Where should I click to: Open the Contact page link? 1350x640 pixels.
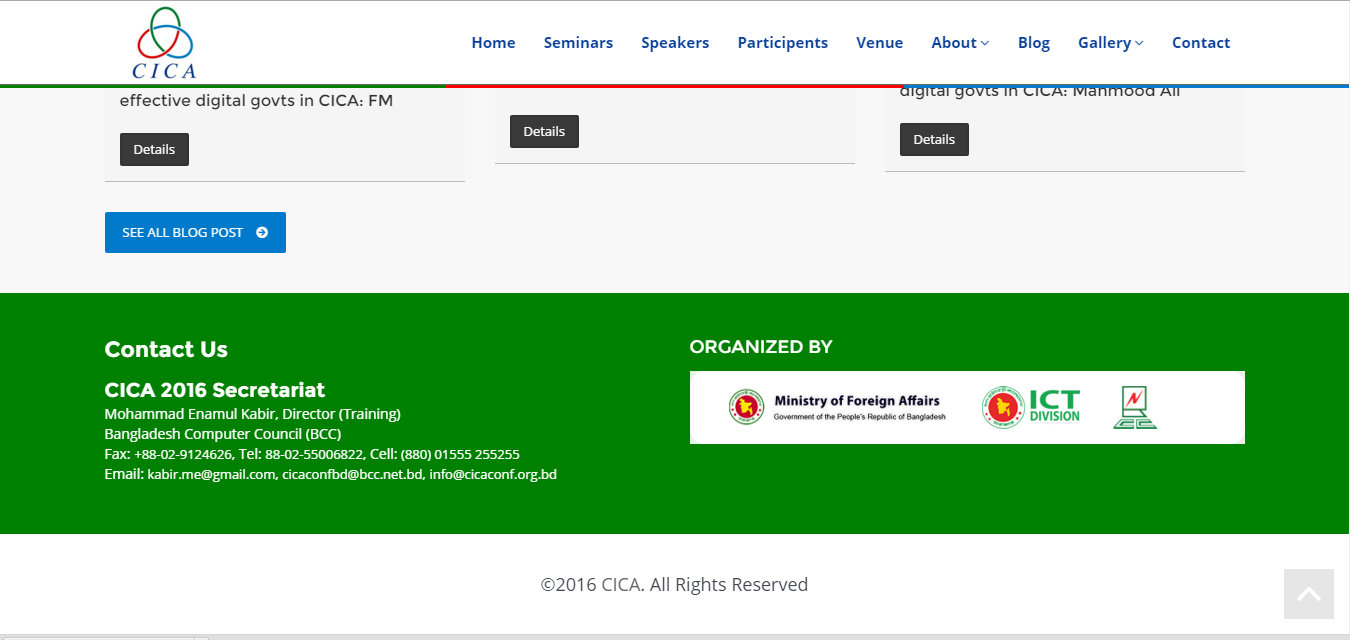(1200, 43)
